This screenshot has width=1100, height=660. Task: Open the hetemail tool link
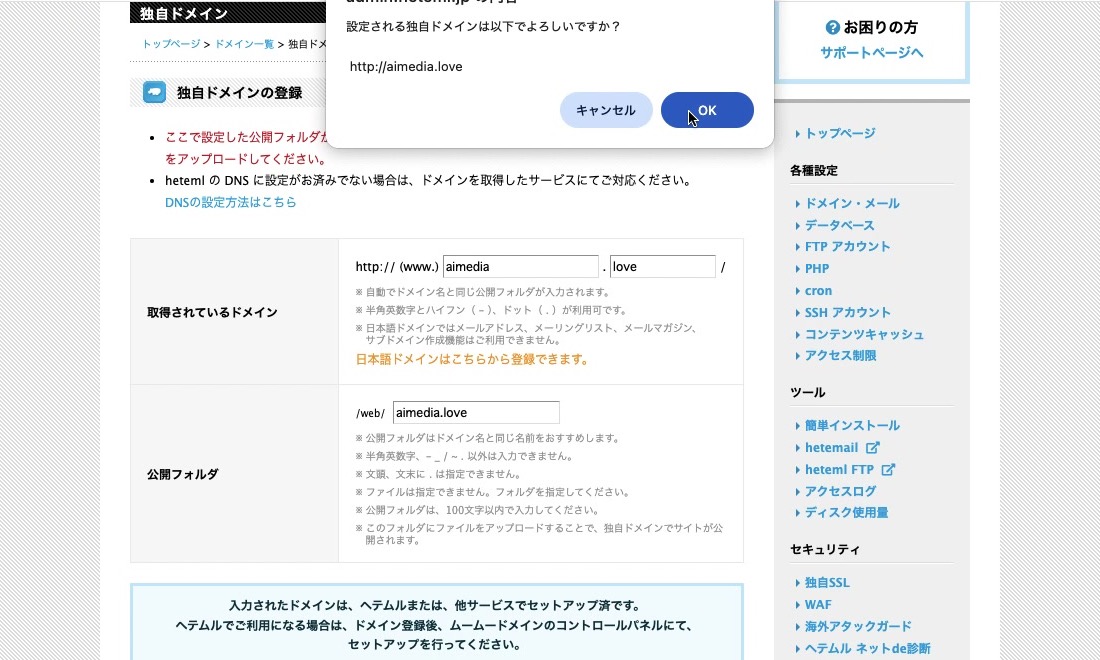click(x=831, y=447)
